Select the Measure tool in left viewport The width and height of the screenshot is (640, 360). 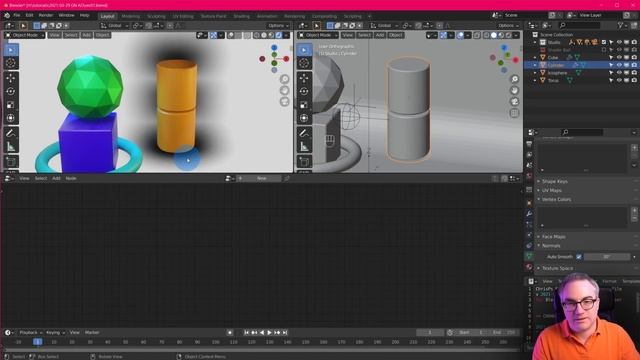point(11,147)
